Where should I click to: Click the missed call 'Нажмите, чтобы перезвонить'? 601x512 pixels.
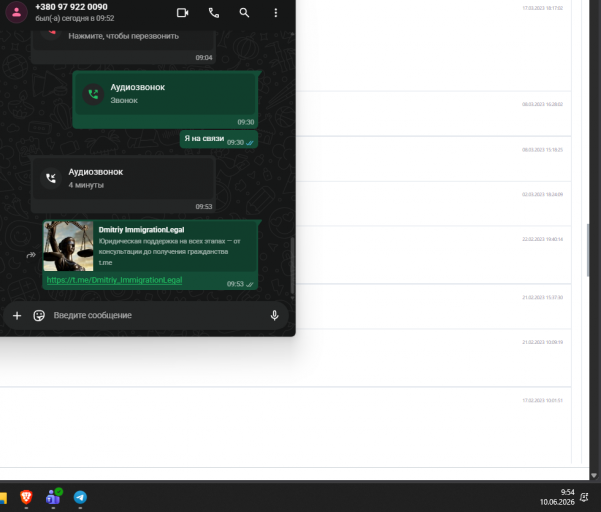click(123, 36)
